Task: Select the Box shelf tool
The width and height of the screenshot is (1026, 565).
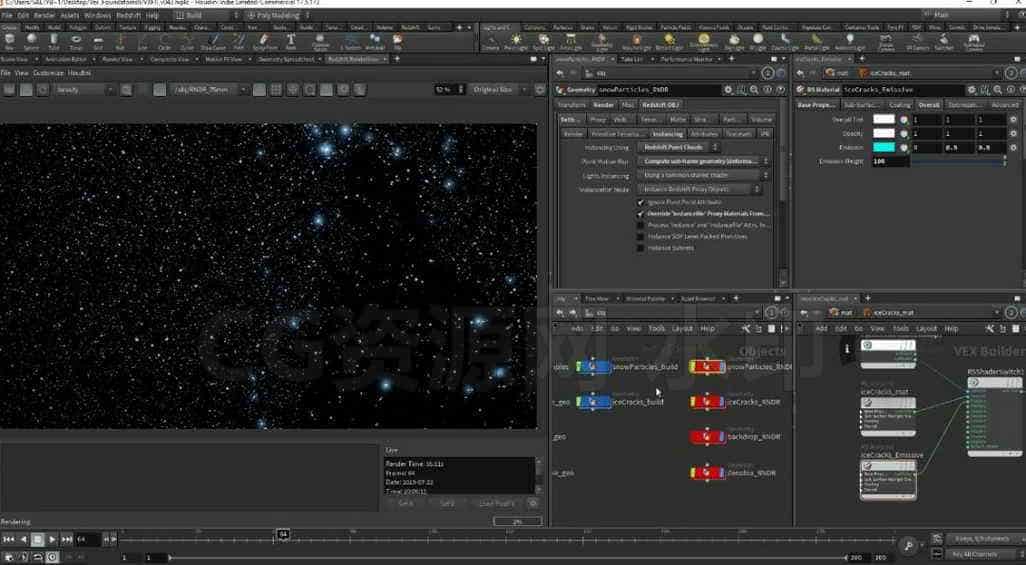Action: pos(9,41)
